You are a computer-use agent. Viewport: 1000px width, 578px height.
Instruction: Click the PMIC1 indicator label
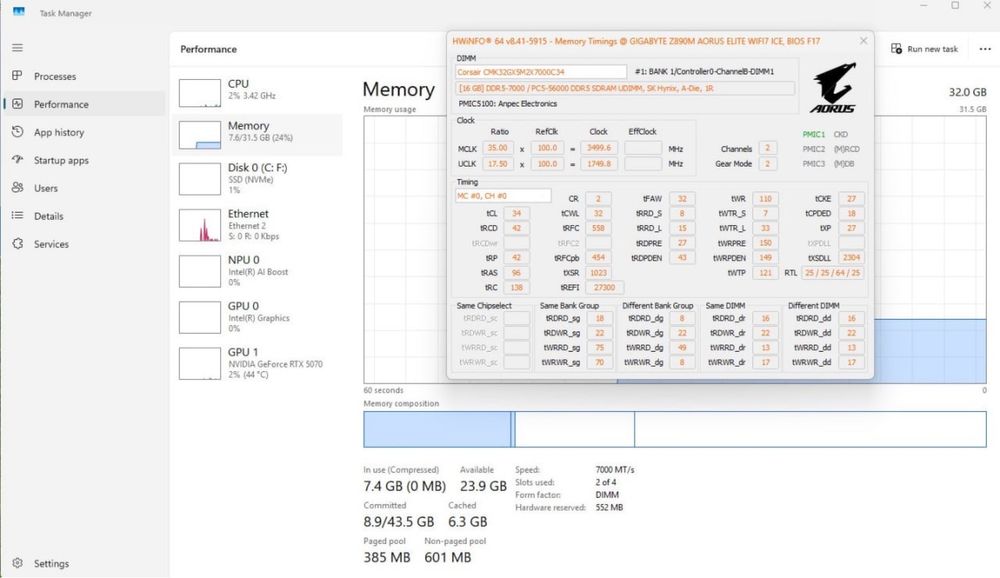[x=813, y=135]
